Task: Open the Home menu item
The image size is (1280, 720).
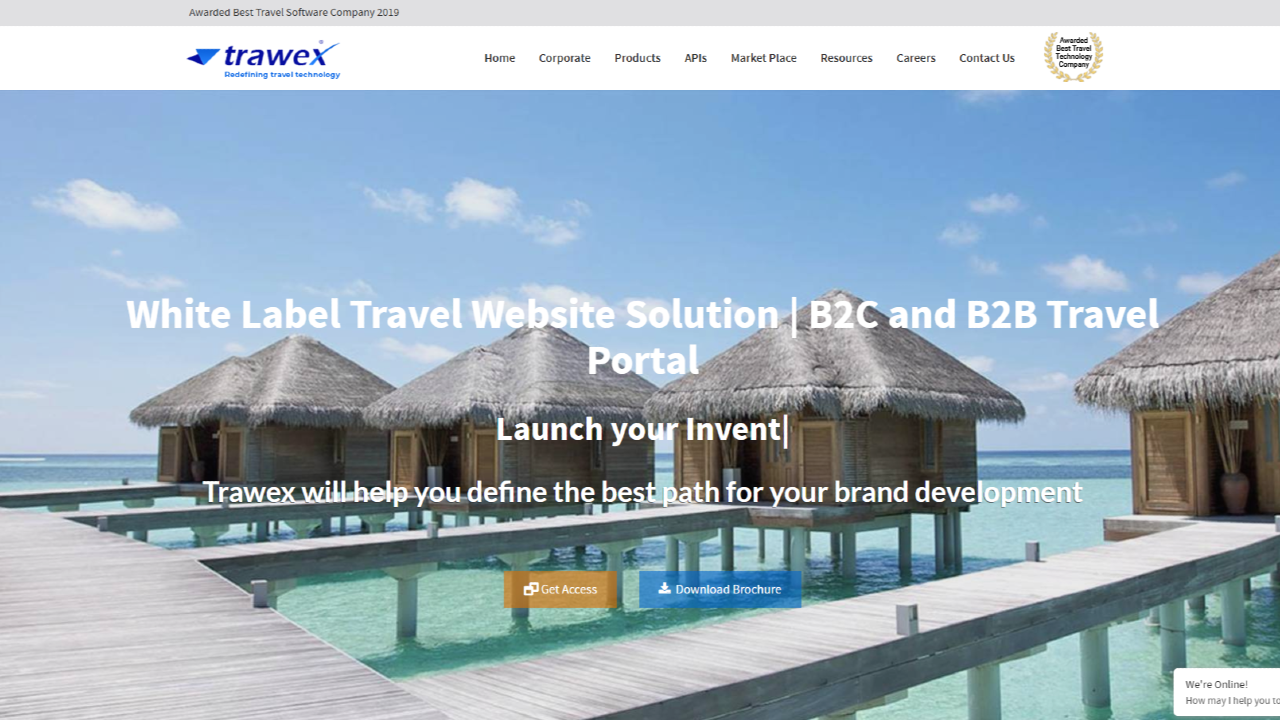Action: click(500, 58)
